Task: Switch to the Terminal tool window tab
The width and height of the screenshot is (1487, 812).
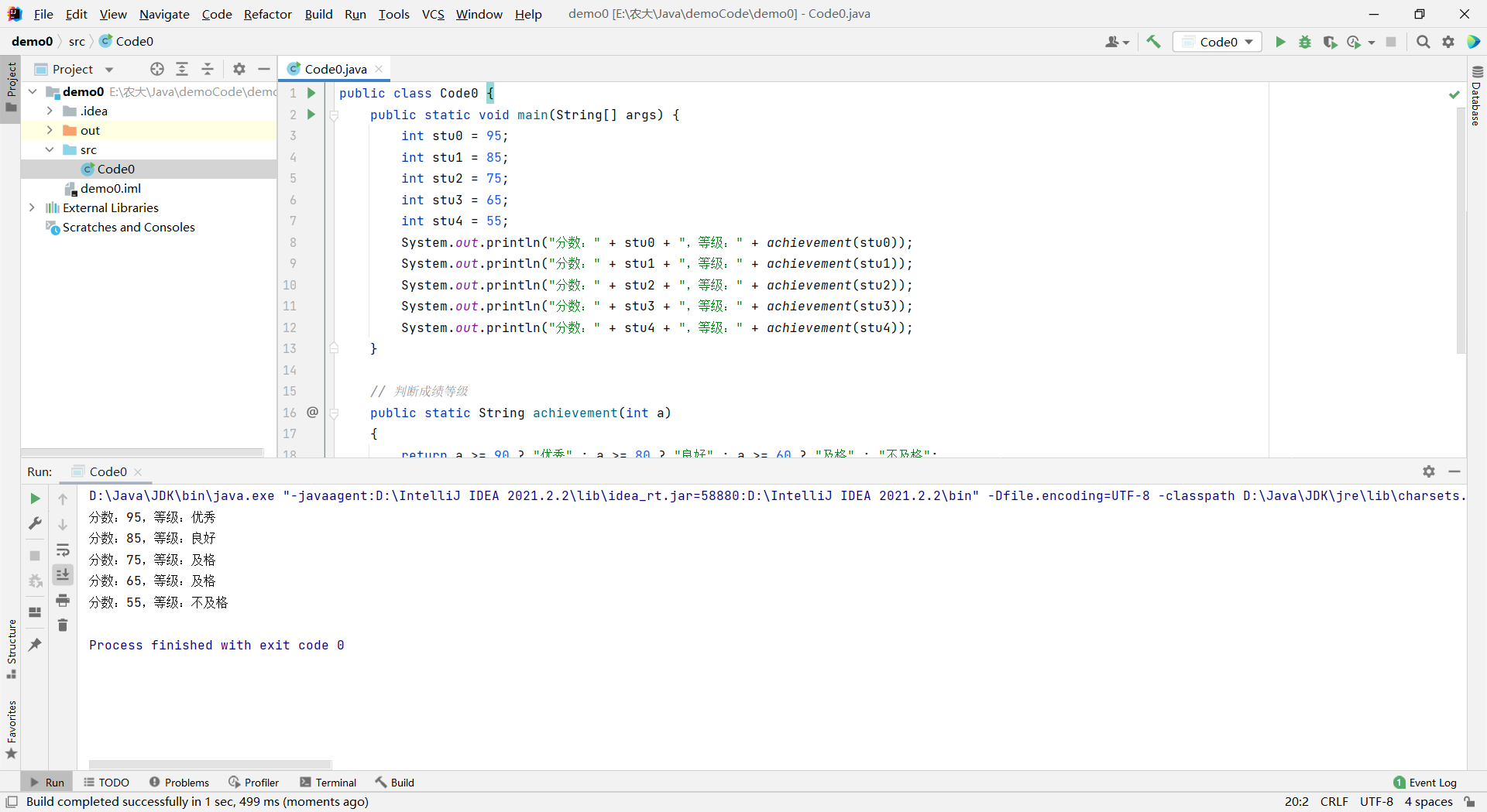Action: point(328,783)
